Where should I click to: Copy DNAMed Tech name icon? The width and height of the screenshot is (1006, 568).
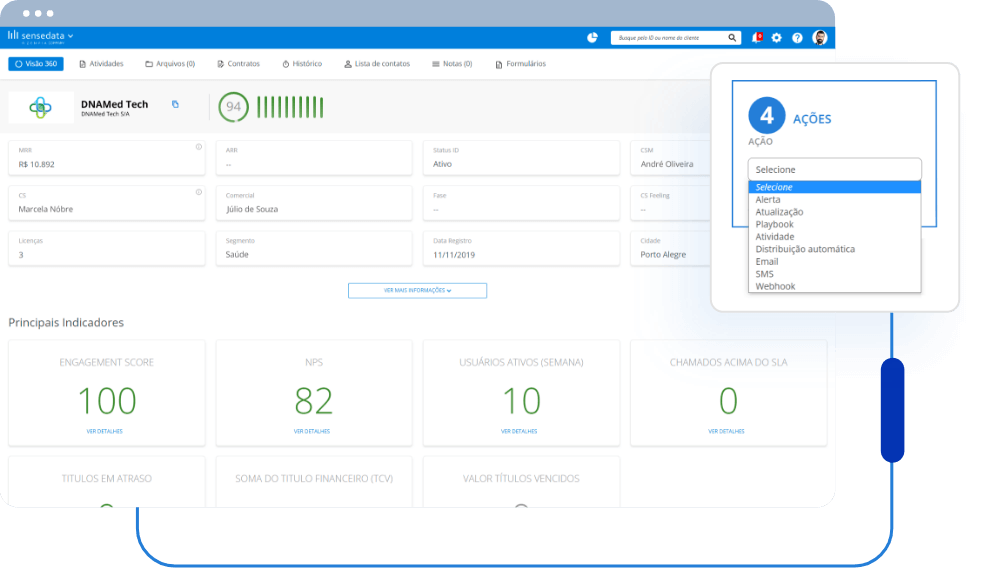click(175, 104)
